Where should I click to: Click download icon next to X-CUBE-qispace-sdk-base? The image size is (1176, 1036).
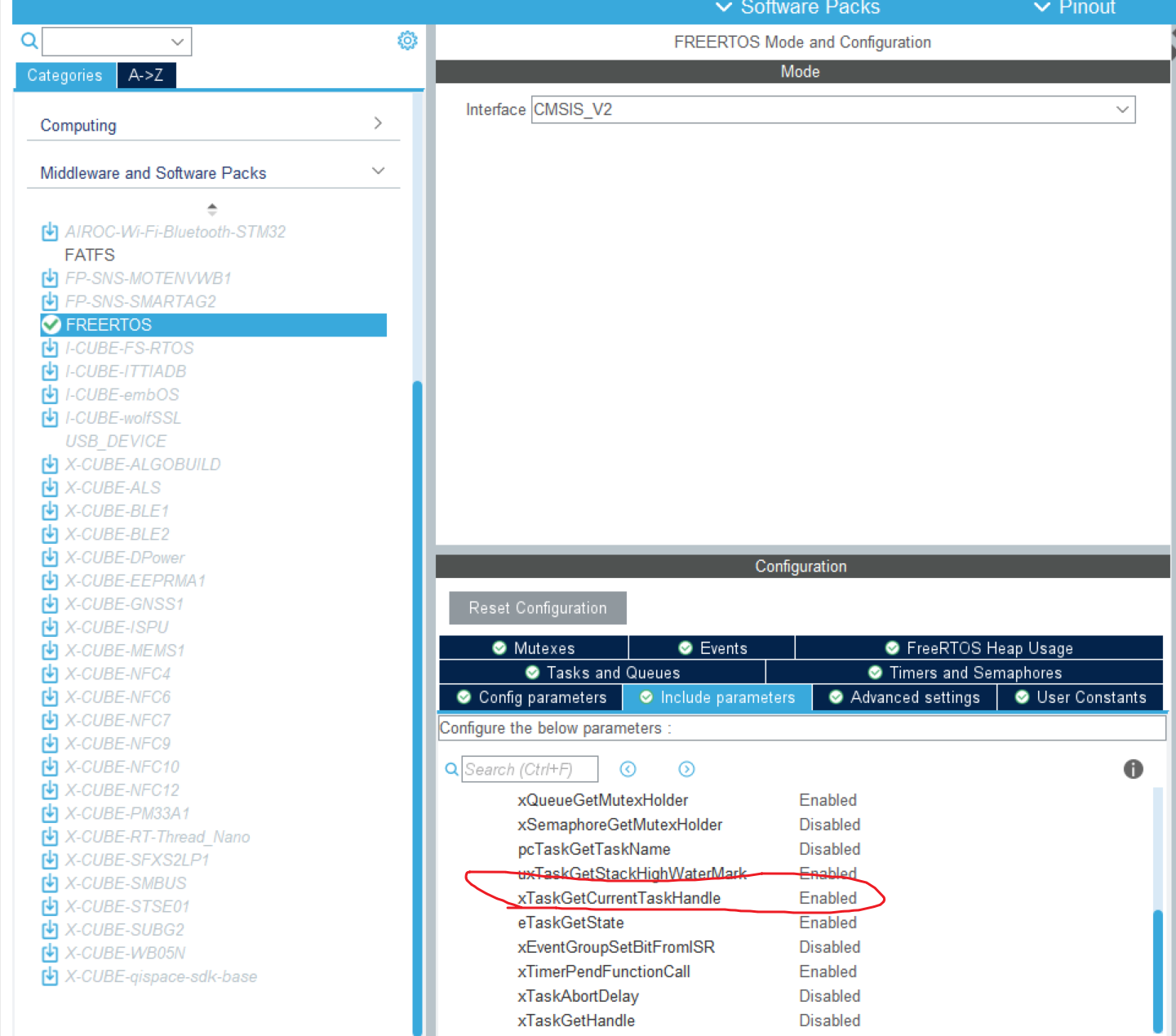50,976
